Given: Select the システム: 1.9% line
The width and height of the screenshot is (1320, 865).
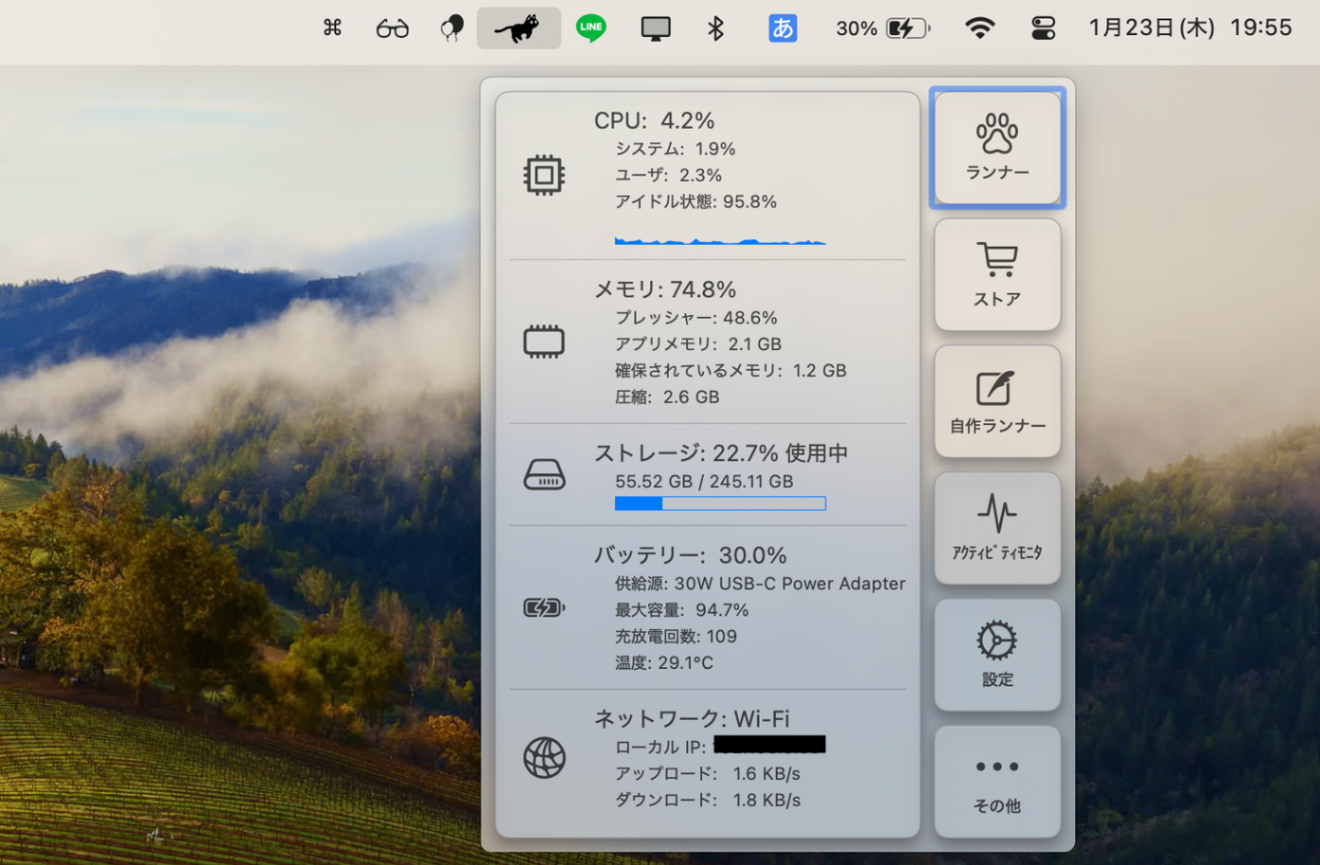Looking at the screenshot, I should 675,149.
